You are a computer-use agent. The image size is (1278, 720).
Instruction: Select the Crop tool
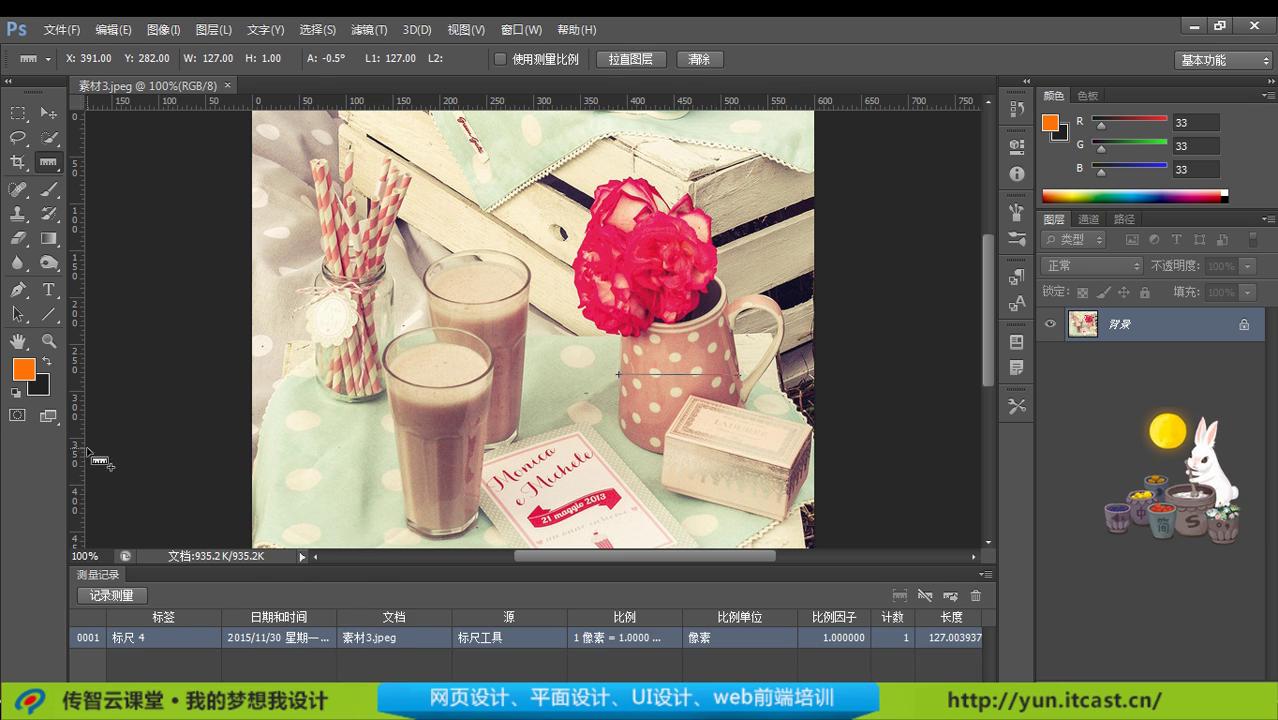pos(15,162)
